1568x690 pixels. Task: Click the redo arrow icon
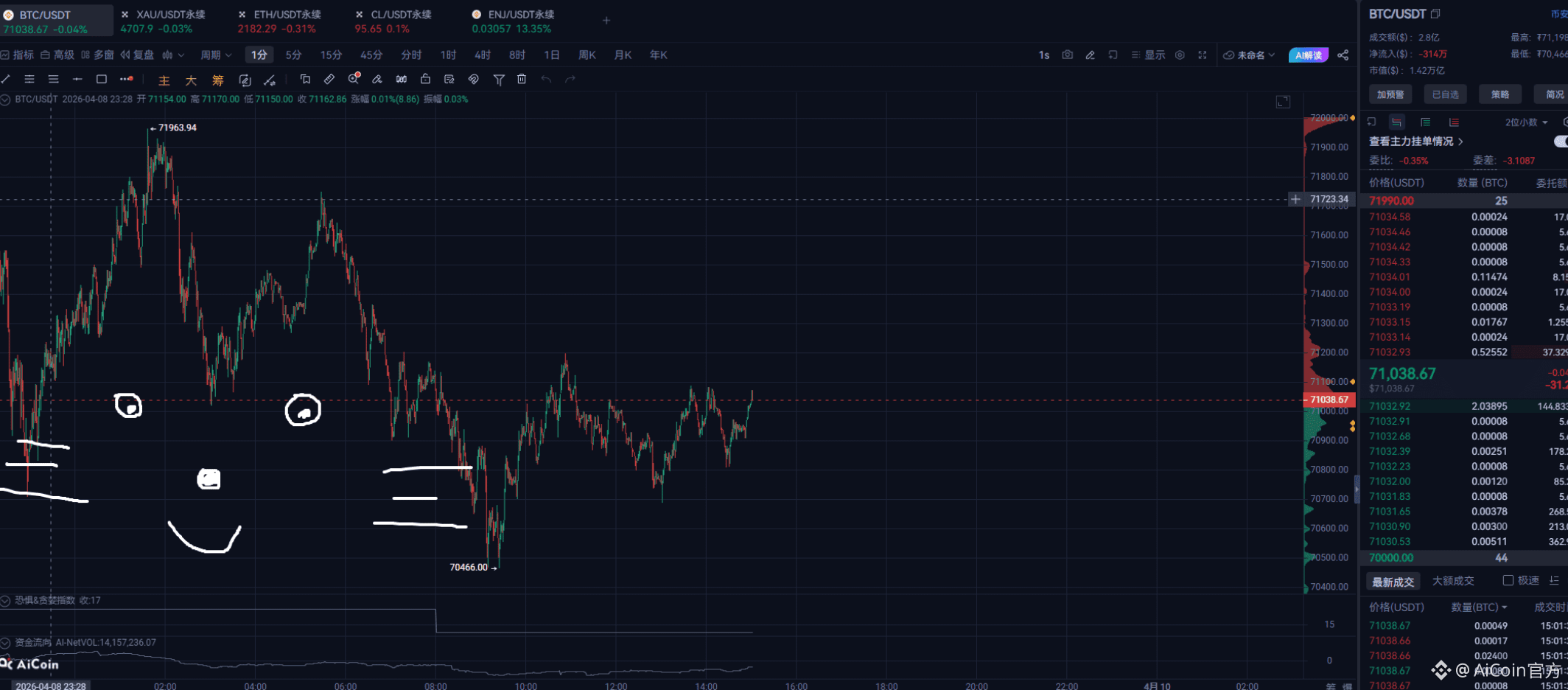click(x=570, y=79)
